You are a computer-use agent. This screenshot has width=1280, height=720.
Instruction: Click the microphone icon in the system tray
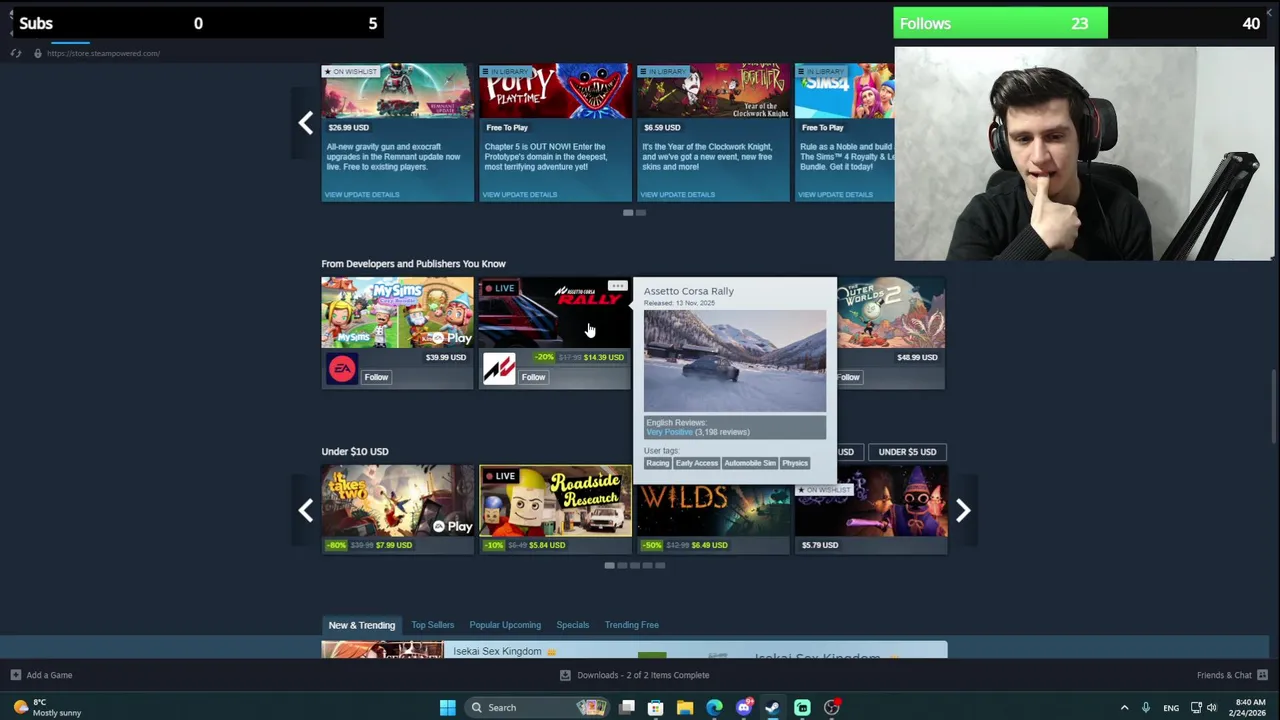1146,707
